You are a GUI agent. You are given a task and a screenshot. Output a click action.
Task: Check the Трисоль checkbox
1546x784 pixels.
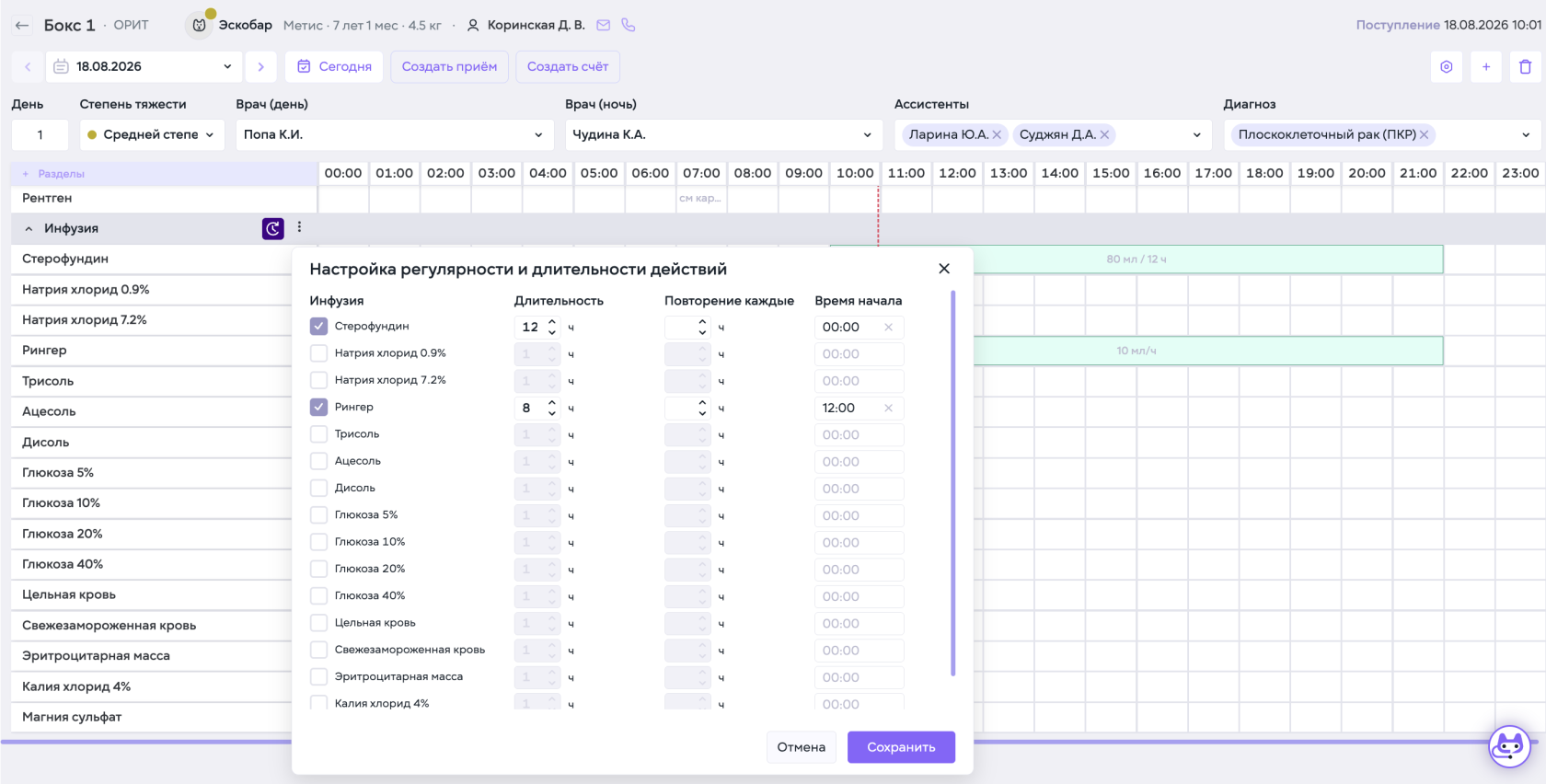[x=318, y=434]
